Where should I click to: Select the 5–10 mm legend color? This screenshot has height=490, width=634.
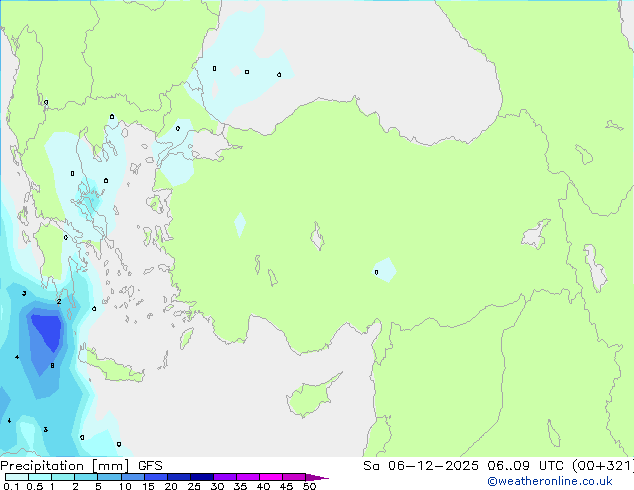(x=109, y=477)
